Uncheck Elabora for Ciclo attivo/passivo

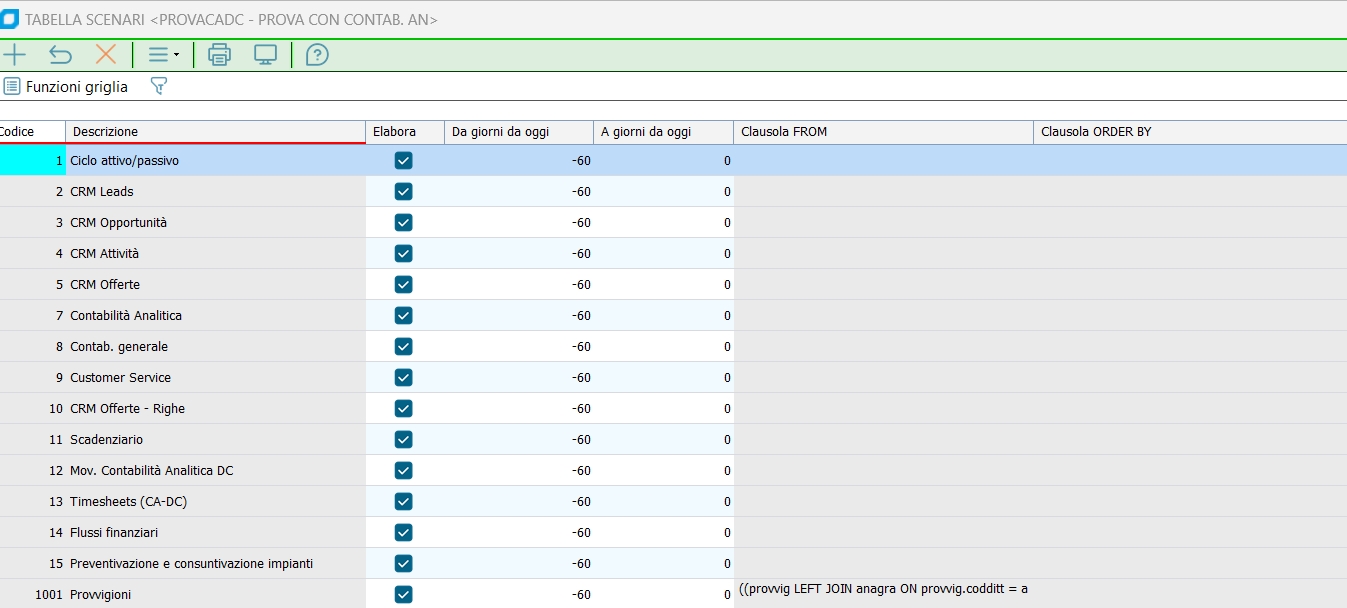pyautogui.click(x=404, y=160)
